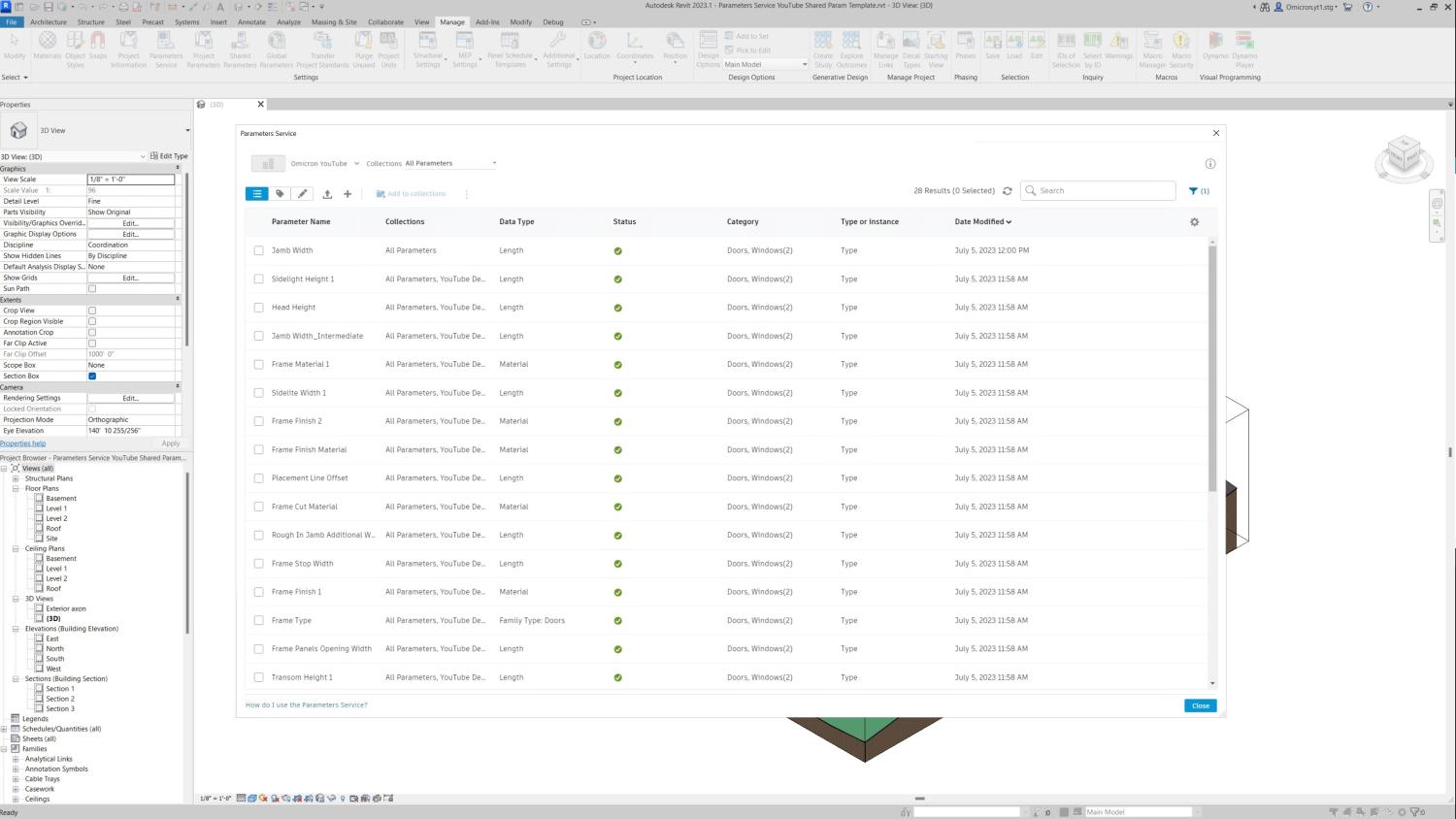Viewport: 1456px width, 819px height.
Task: Open the vertical more-options menu in dialog toolbar
Action: point(467,194)
